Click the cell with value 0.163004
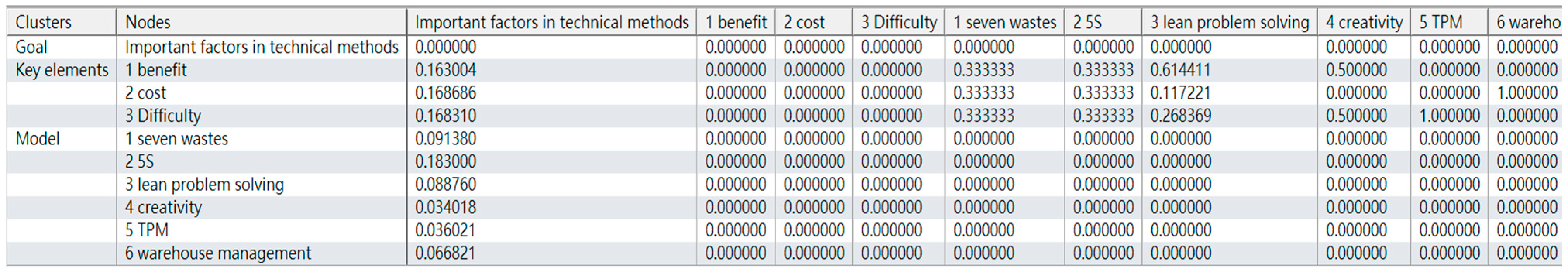 (446, 70)
